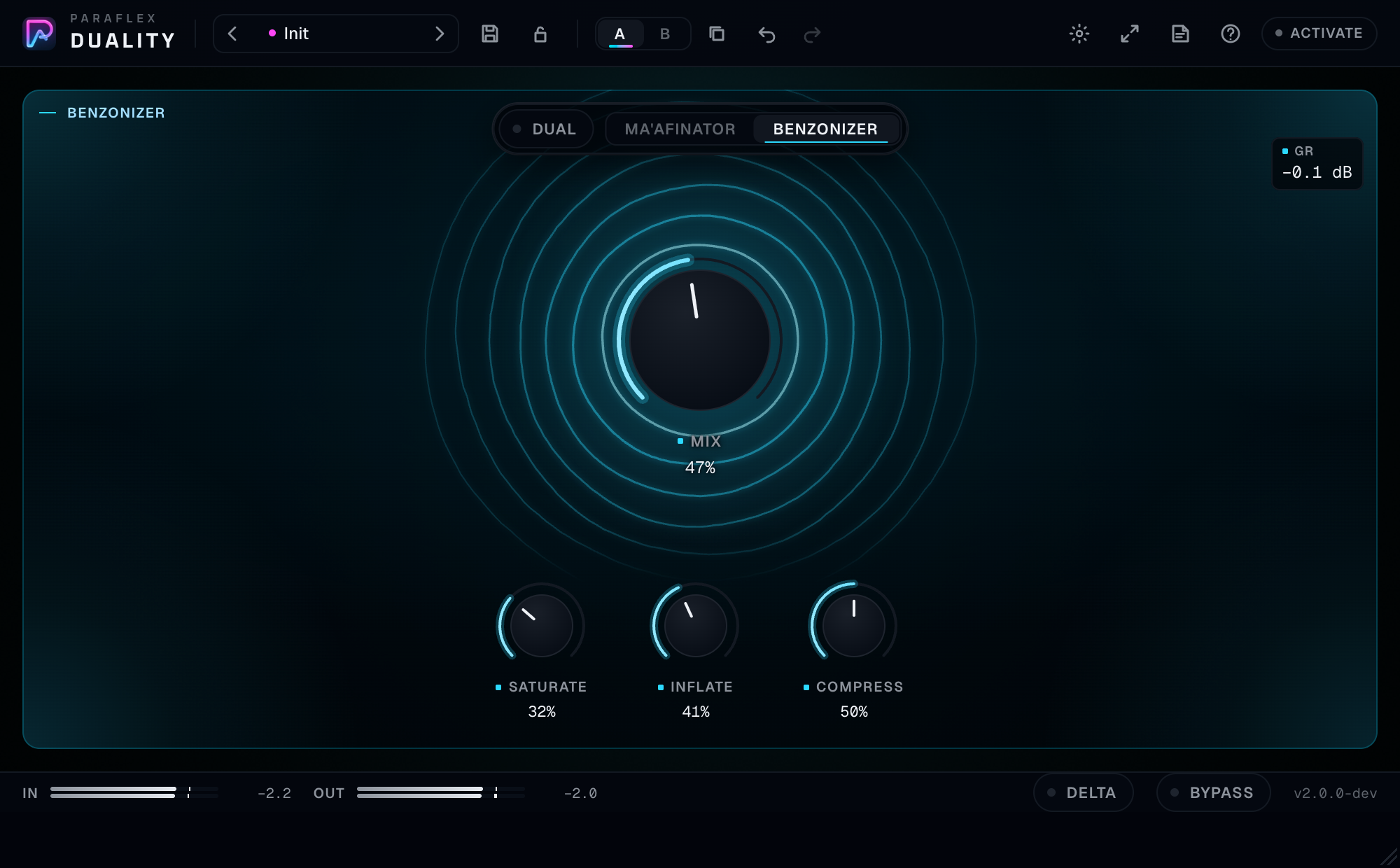Screen dimensions: 1400x868
Task: Click the GR -0.1 dB readout
Action: pos(1317,164)
